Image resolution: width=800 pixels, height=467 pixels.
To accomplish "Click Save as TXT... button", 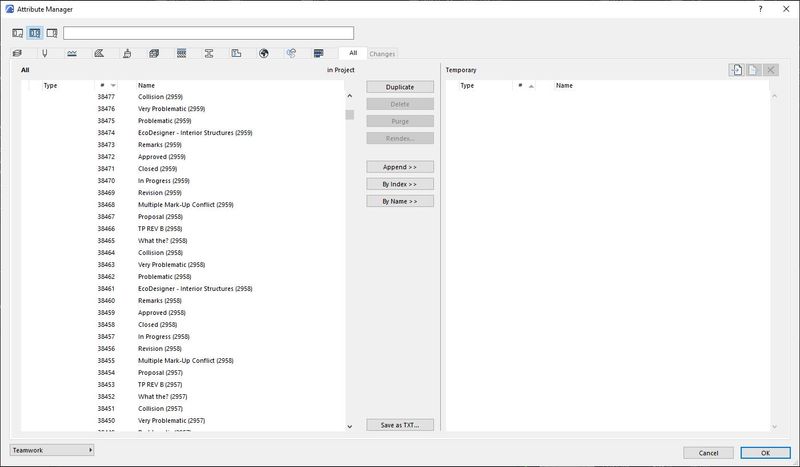I will [x=400, y=425].
